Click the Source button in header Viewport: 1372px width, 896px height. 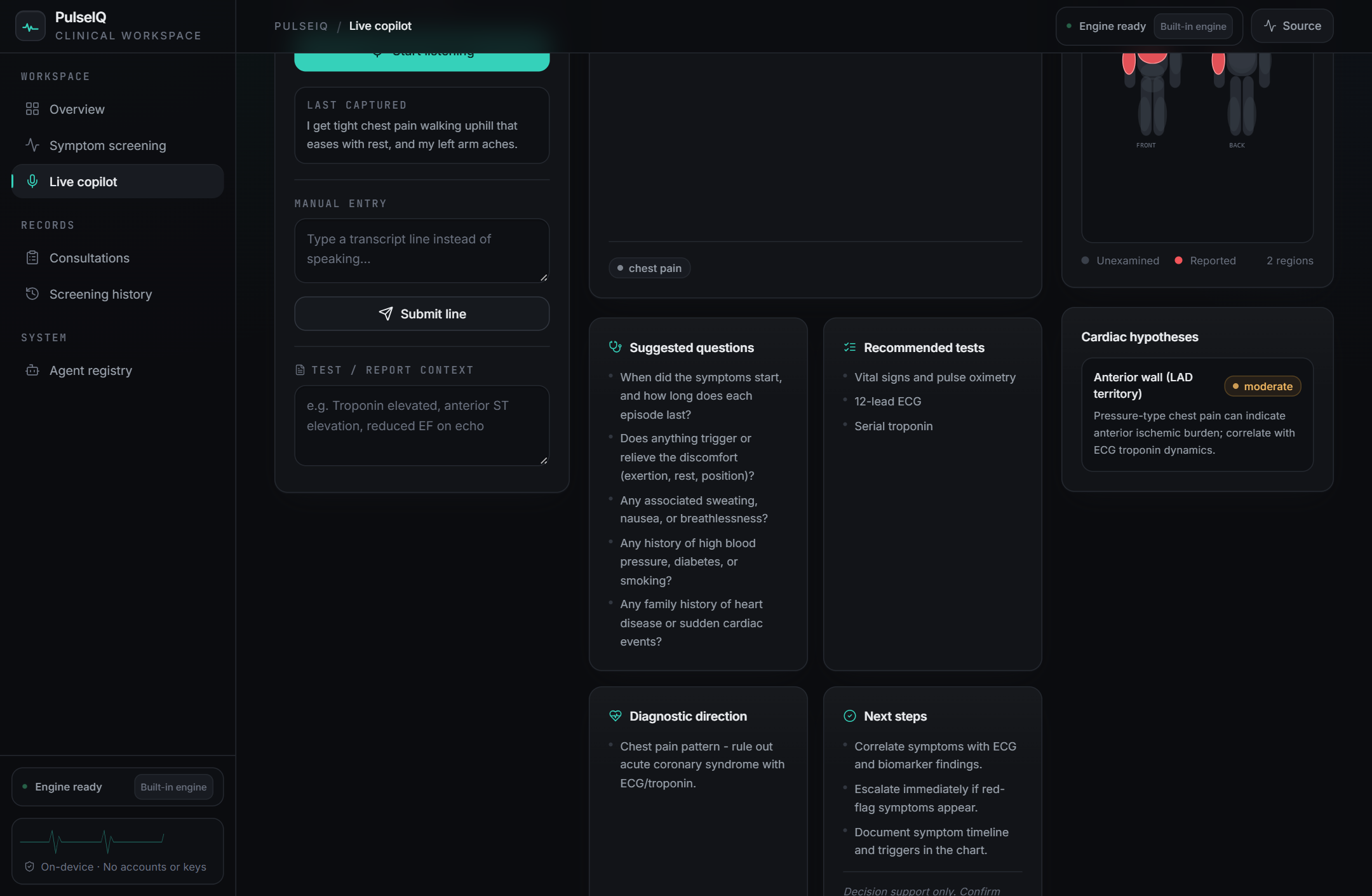coord(1292,26)
